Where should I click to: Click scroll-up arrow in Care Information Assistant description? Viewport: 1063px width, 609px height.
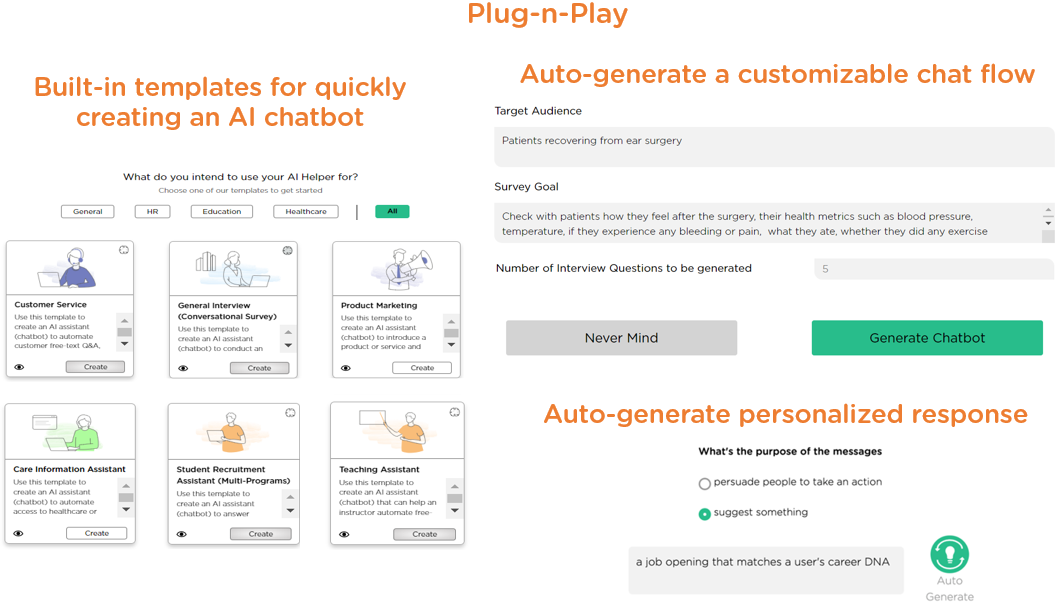click(125, 486)
